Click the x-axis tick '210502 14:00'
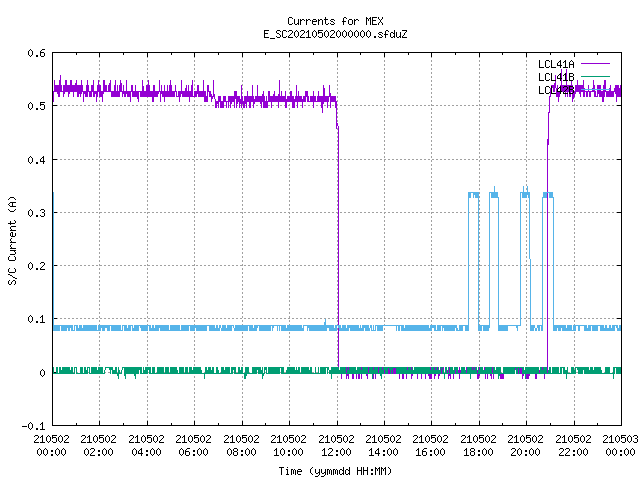The height and width of the screenshot is (480, 640). point(383,445)
